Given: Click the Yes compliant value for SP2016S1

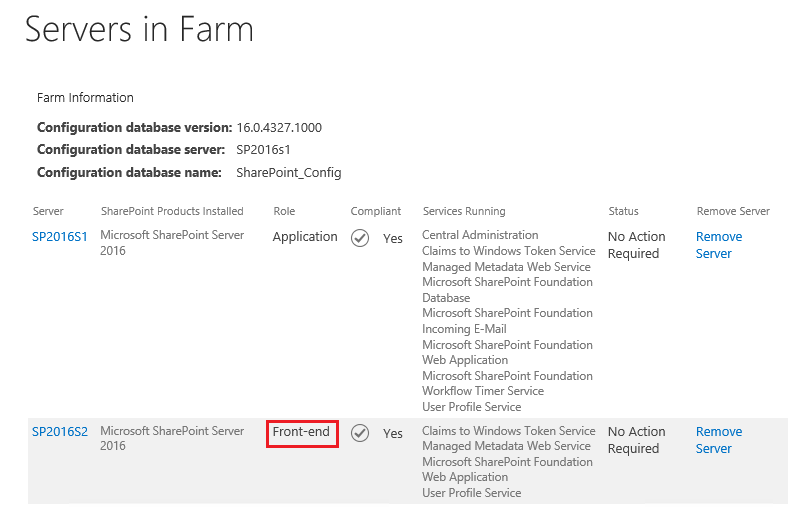Looking at the screenshot, I should pyautogui.click(x=393, y=239).
